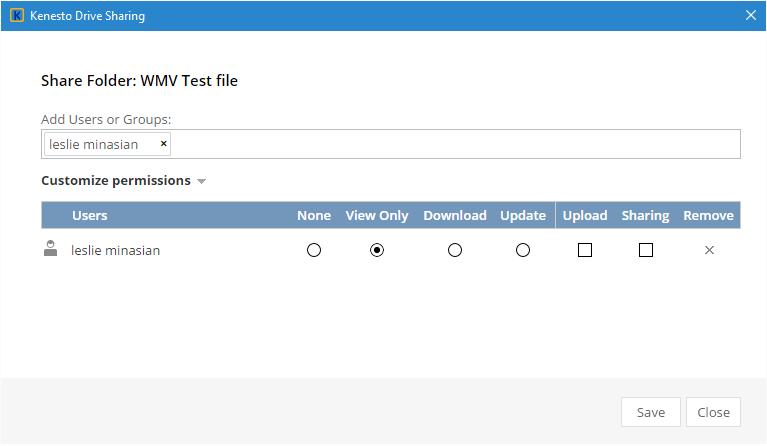Viewport: 767px width, 446px height.
Task: Click the Download column header
Action: pos(455,215)
